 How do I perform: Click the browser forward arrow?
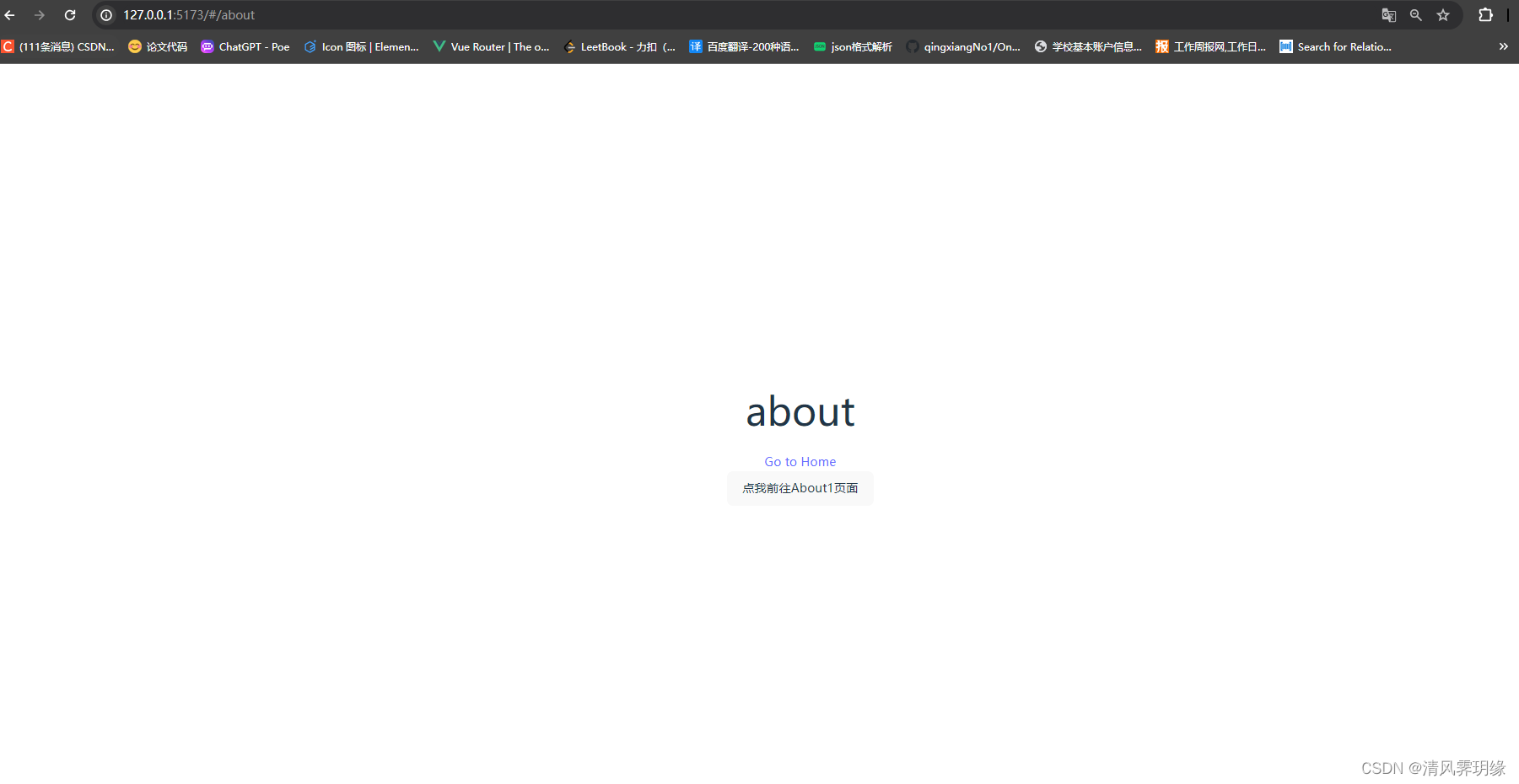coord(40,15)
